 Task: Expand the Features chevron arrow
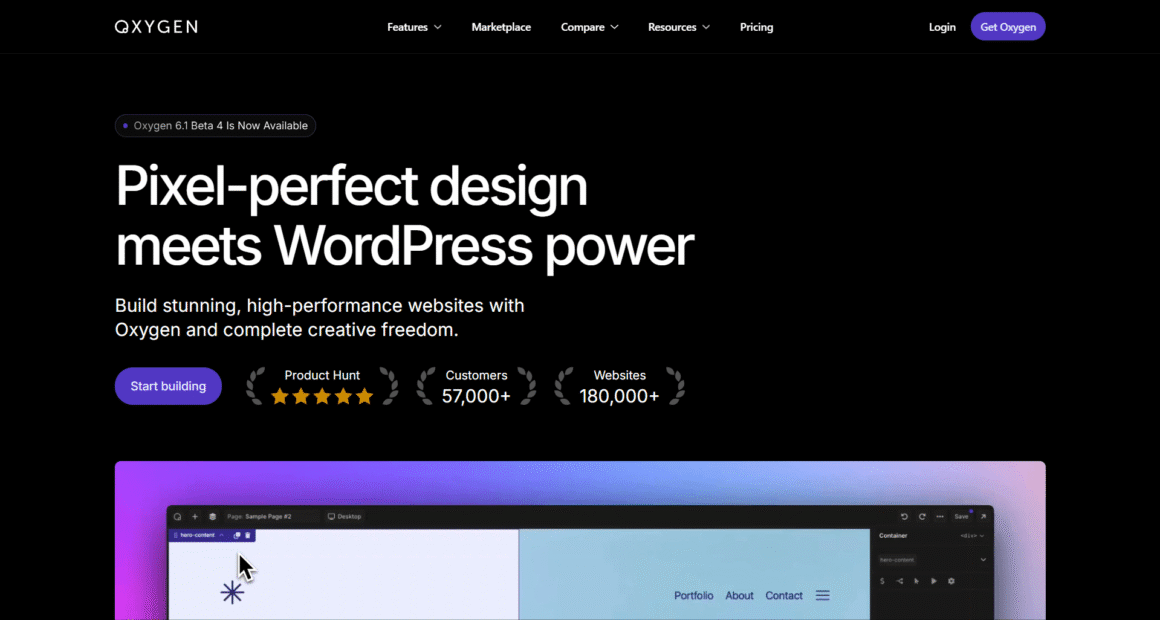coord(437,27)
